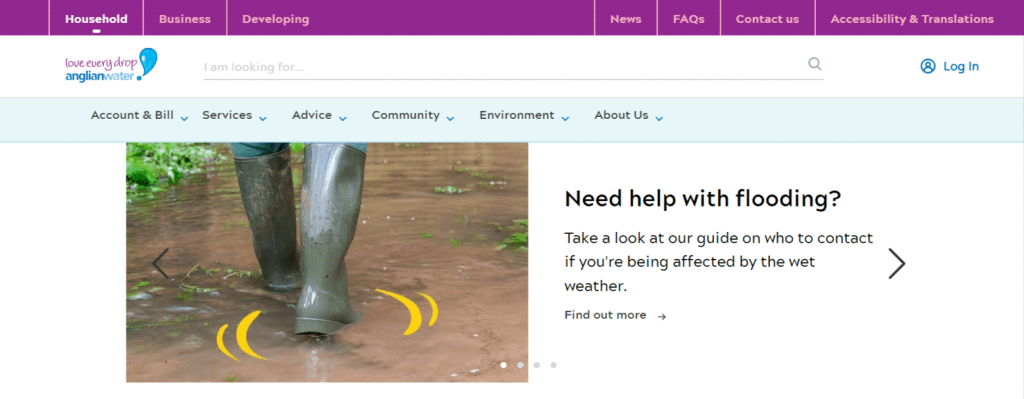Switch to the Household tab
Image resolution: width=1024 pixels, height=399 pixels.
point(96,19)
